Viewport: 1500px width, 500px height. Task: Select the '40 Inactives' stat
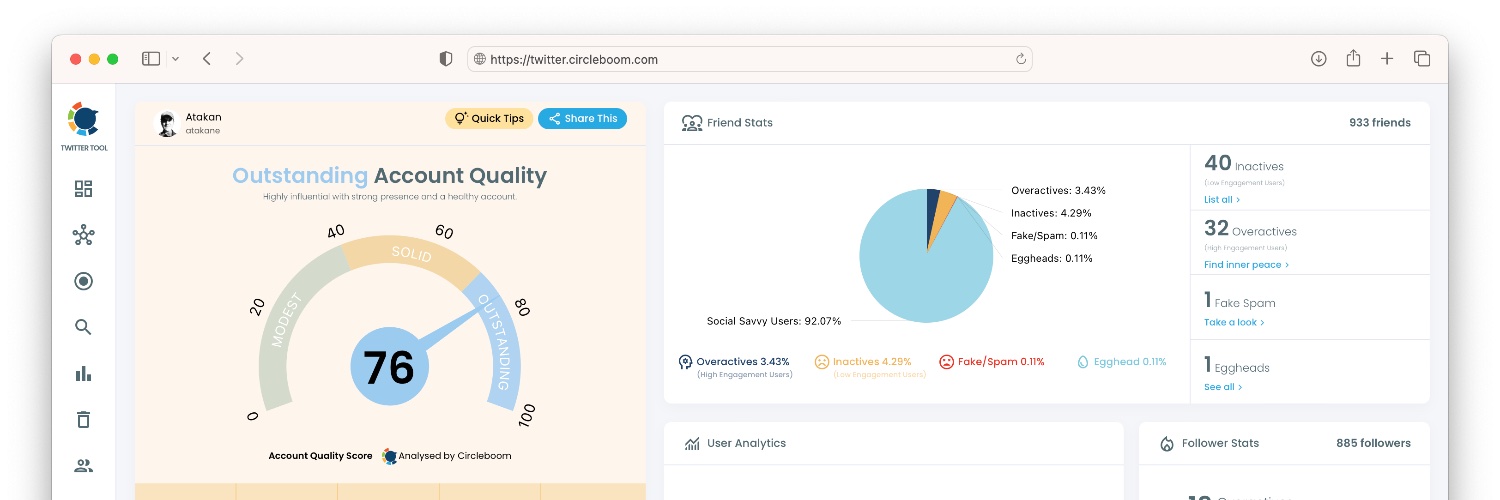click(1244, 164)
